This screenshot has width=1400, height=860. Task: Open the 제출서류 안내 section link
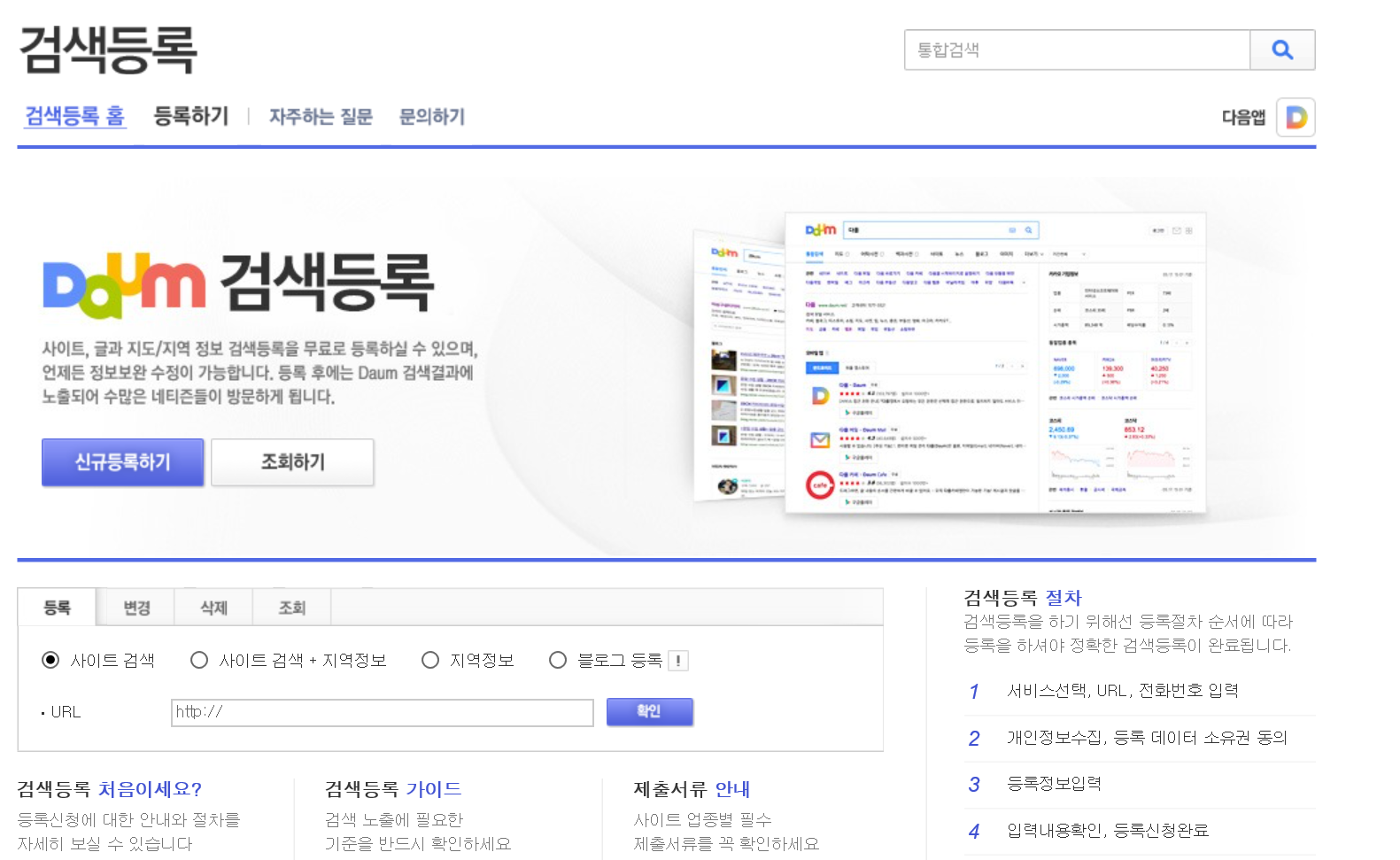pyautogui.click(x=692, y=789)
